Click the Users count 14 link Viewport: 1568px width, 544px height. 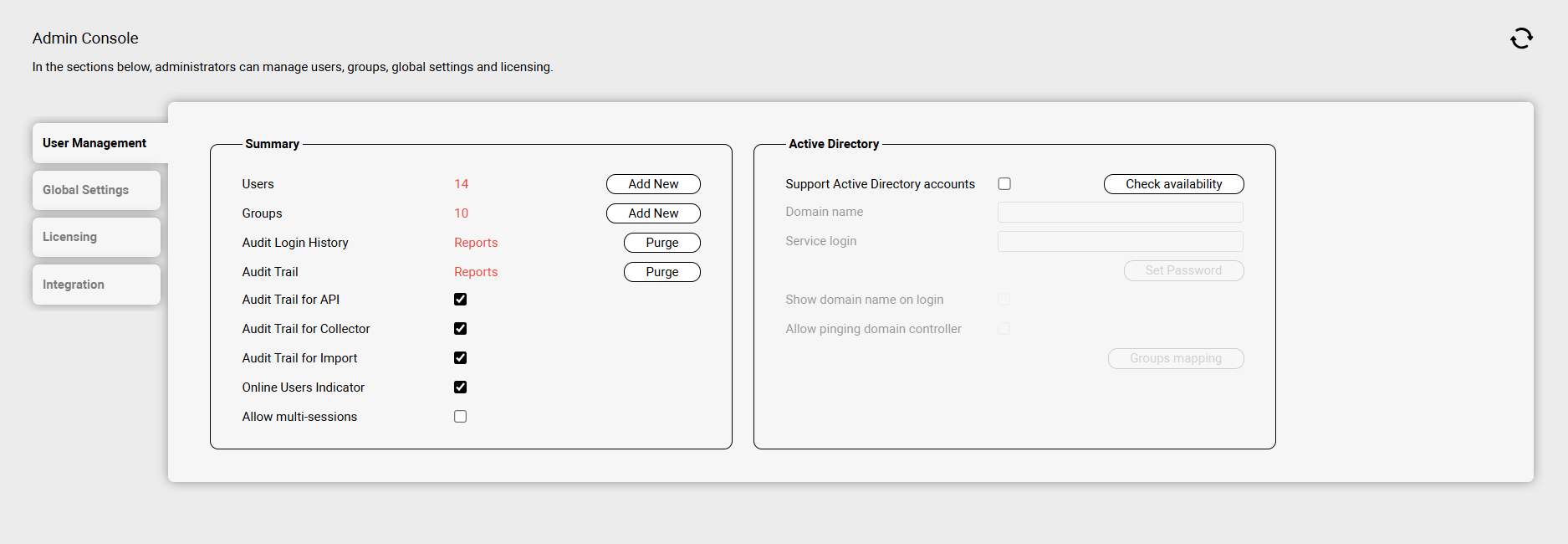[x=461, y=184]
